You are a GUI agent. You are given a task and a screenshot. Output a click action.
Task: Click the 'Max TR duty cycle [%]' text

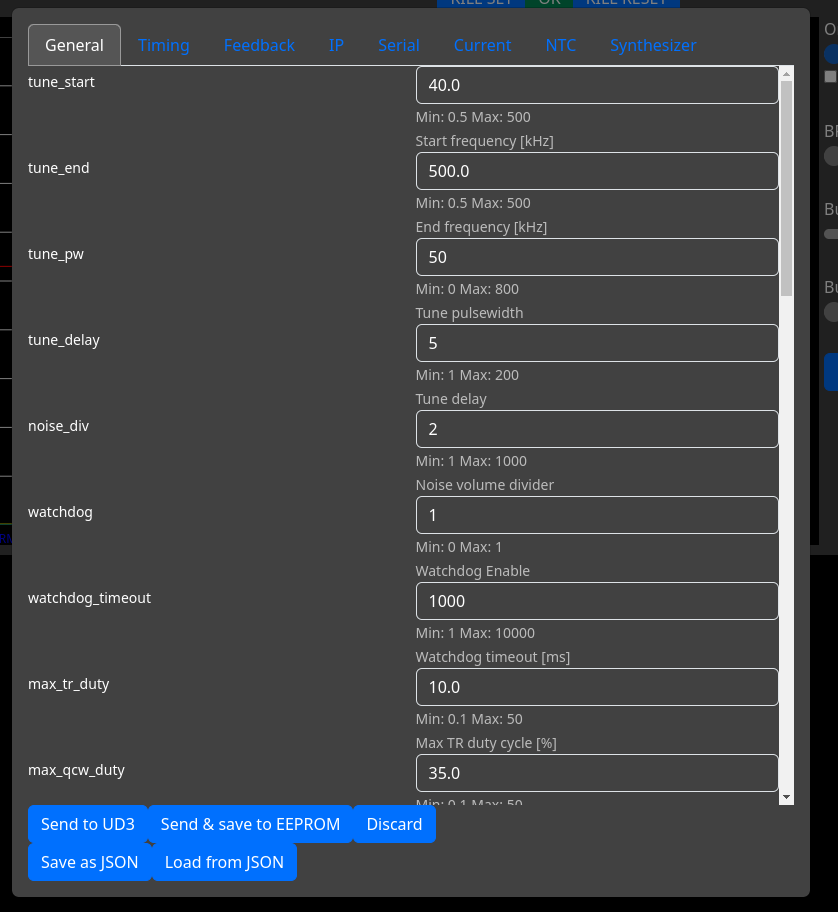pyautogui.click(x=486, y=743)
